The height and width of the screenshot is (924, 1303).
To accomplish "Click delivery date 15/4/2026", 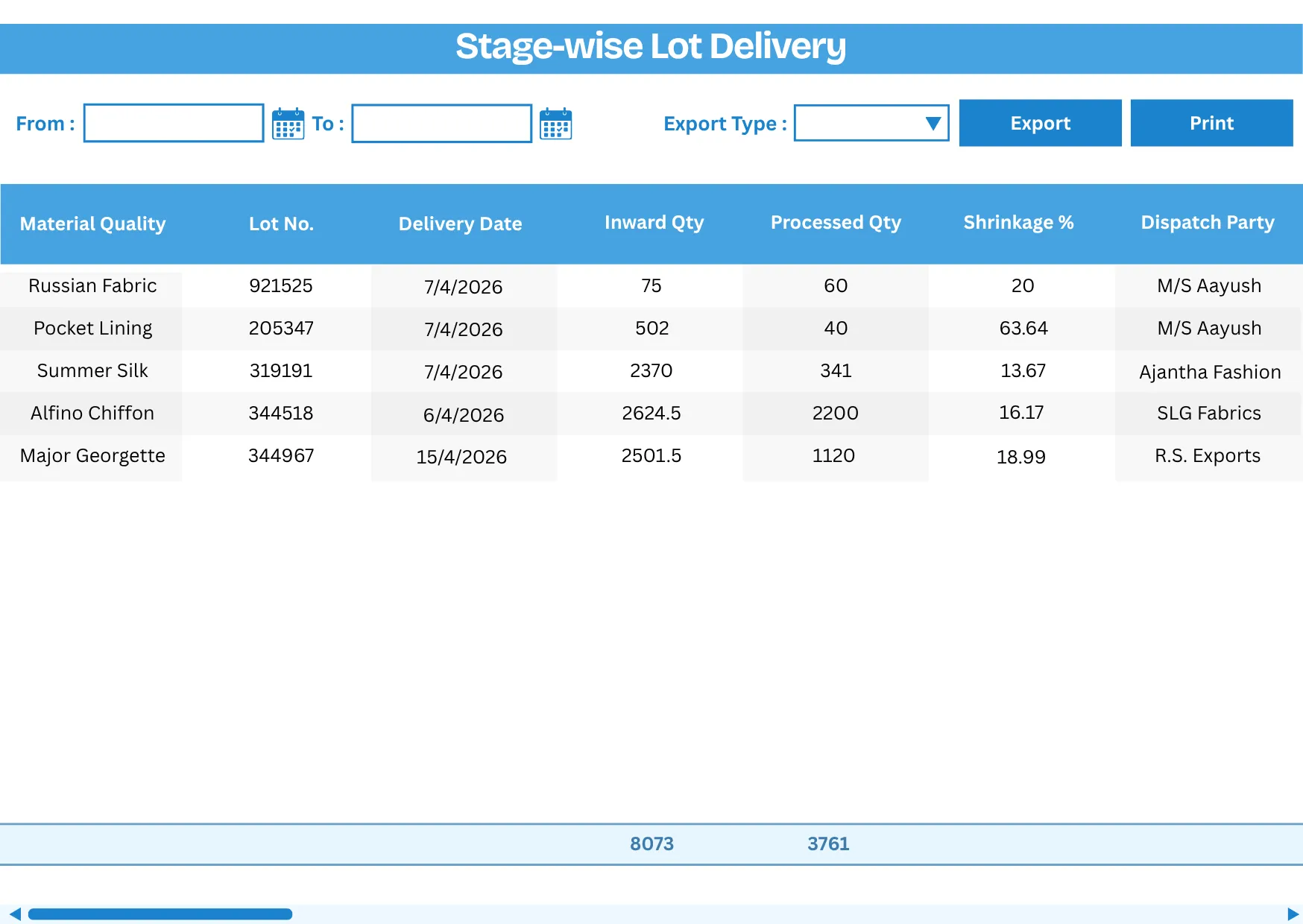I will point(461,457).
